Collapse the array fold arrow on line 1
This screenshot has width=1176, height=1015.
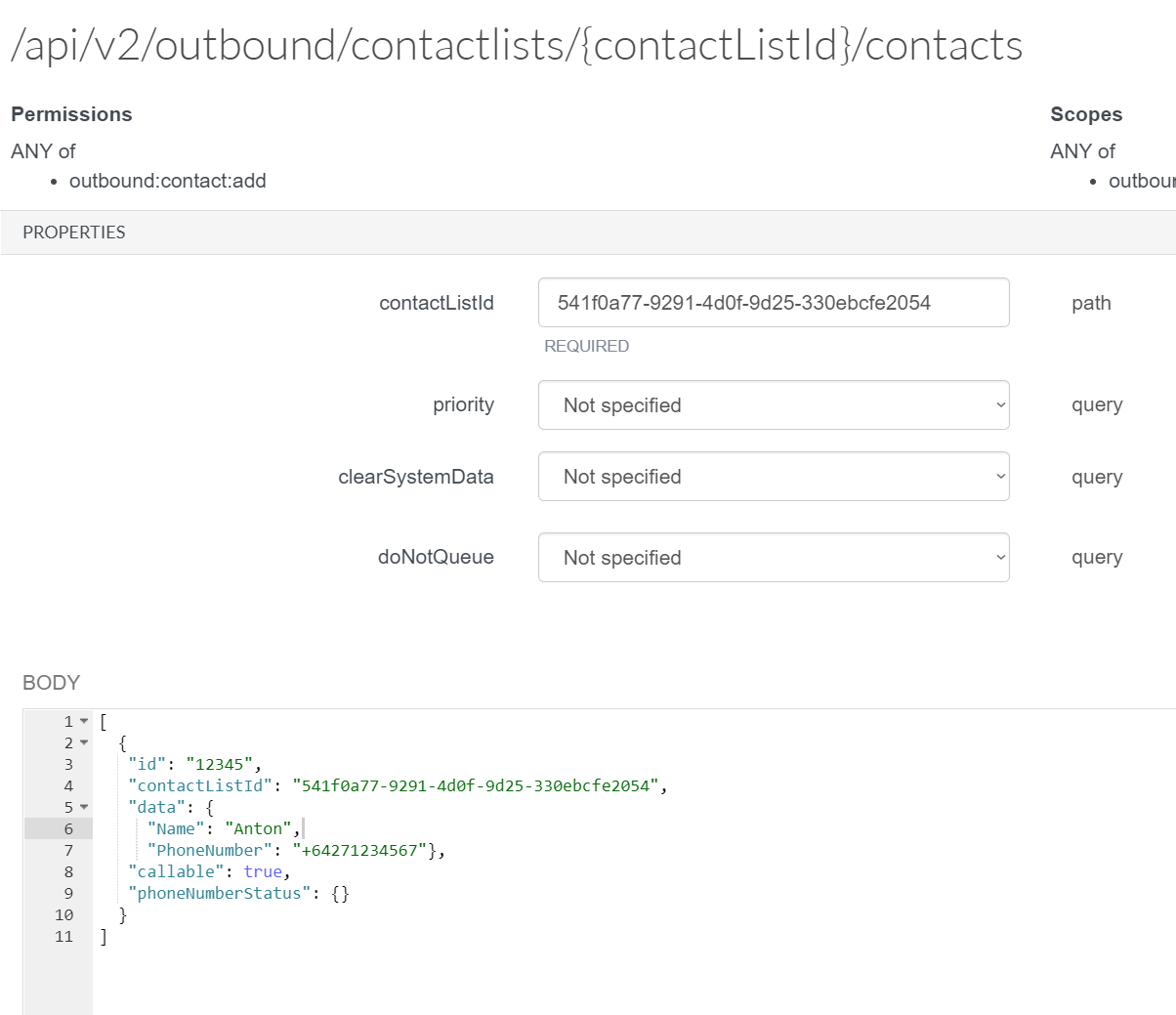click(84, 722)
